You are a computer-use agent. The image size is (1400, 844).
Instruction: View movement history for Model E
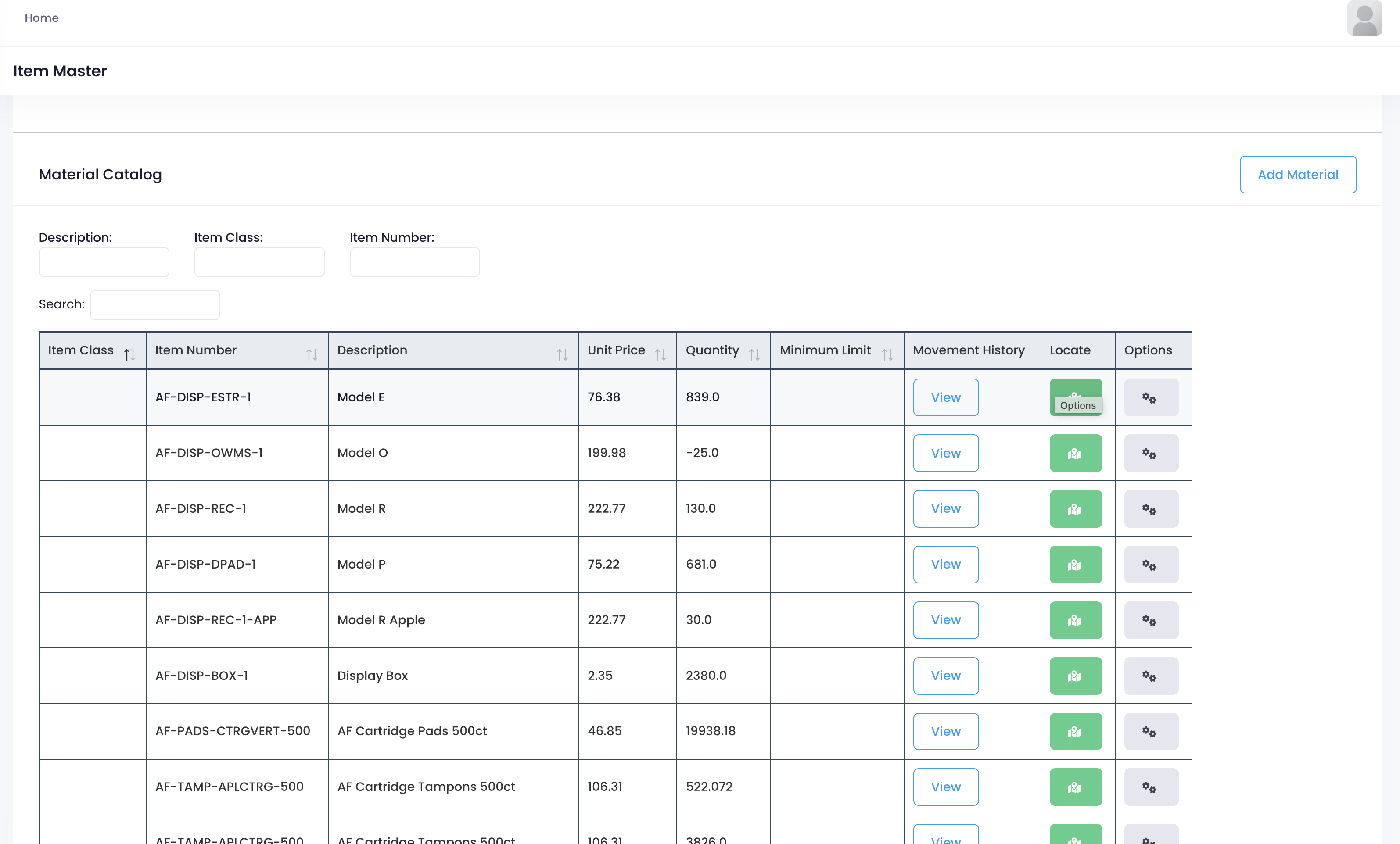pos(945,397)
